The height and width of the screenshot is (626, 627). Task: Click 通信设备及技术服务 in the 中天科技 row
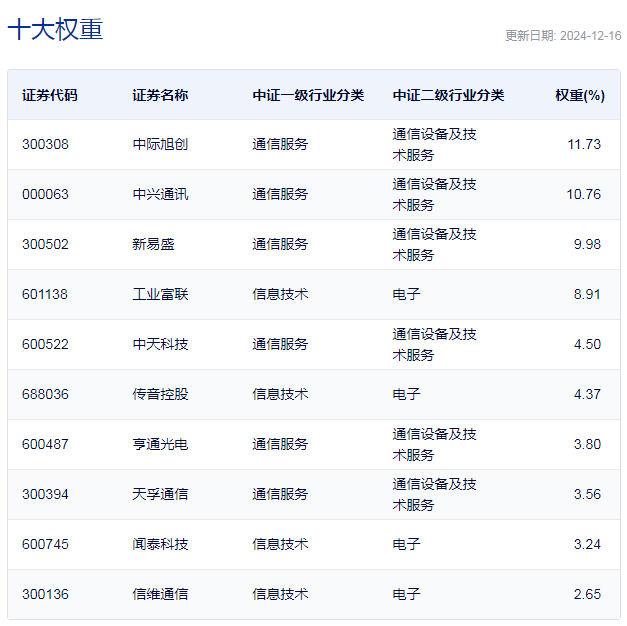(x=434, y=344)
